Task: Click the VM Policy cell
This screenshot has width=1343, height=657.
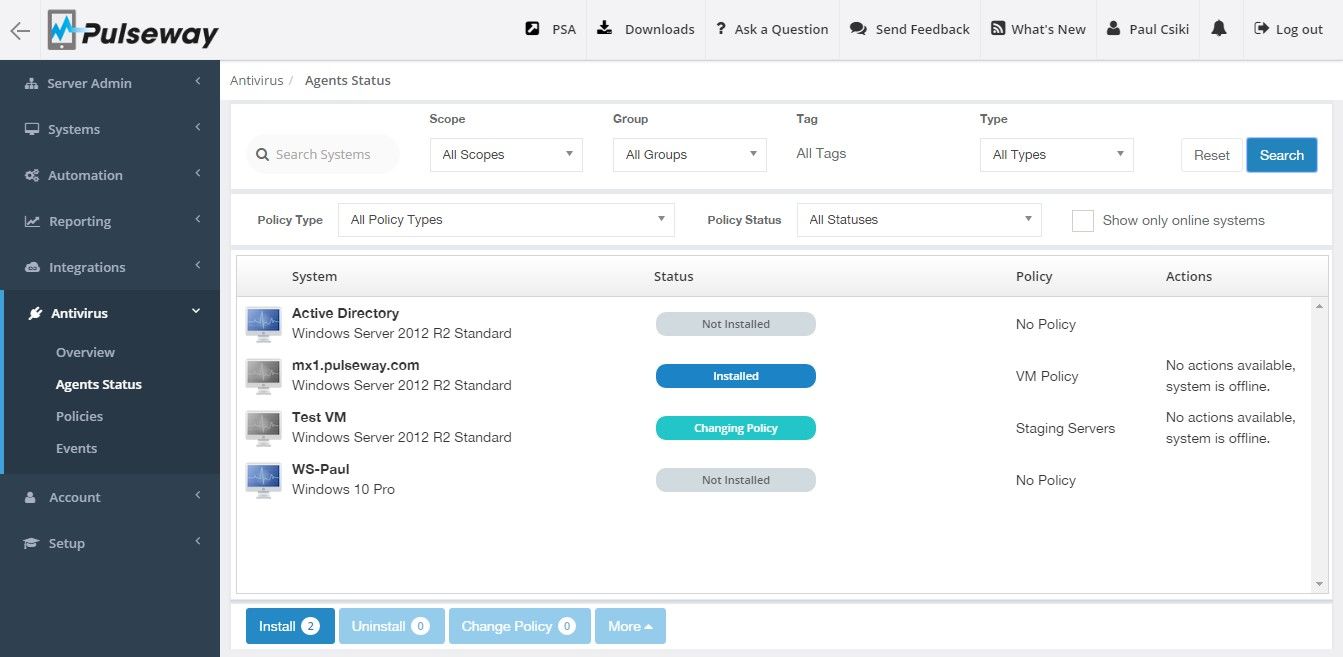Action: coord(1047,376)
